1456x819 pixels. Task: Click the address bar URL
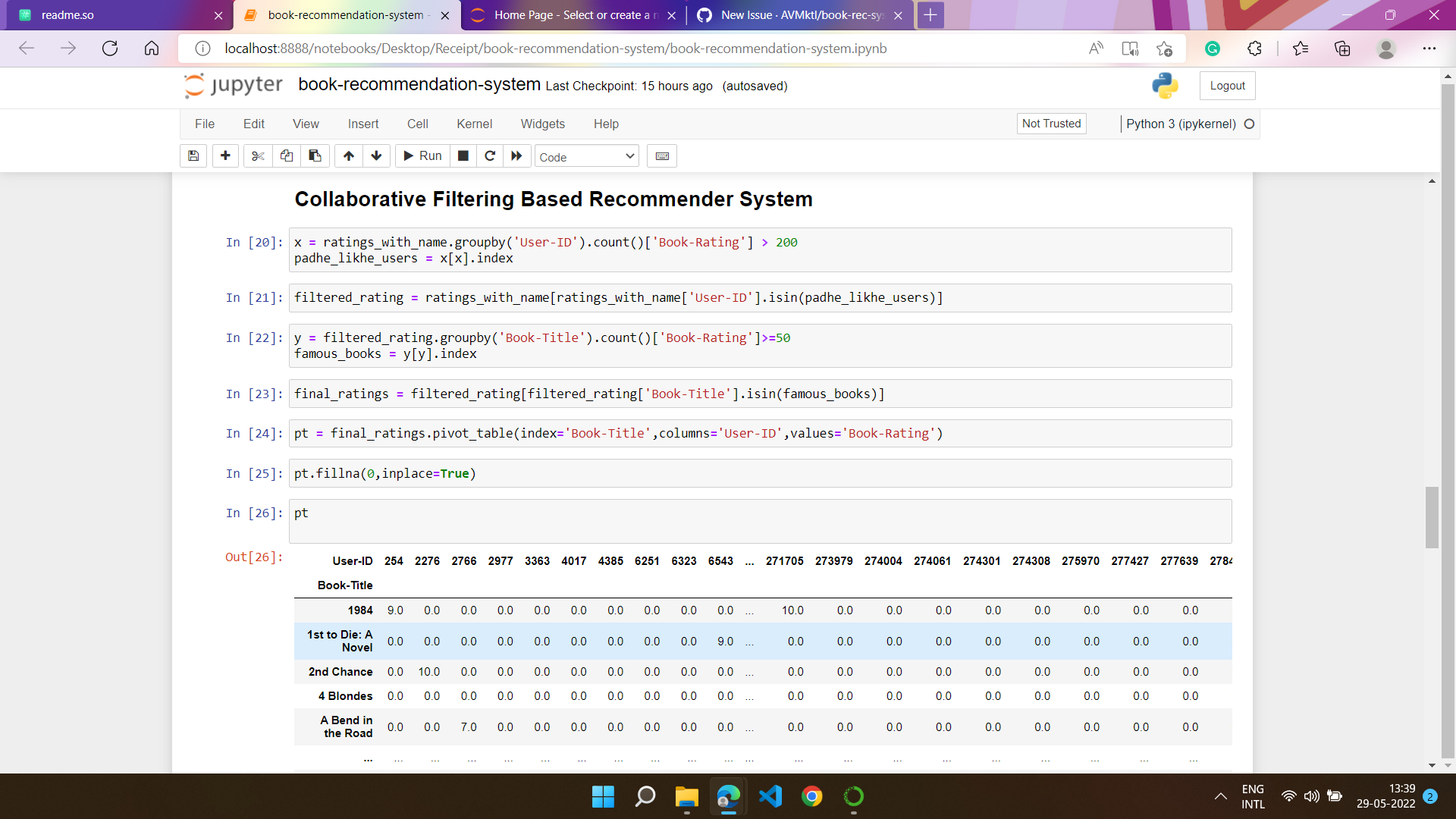coord(556,49)
